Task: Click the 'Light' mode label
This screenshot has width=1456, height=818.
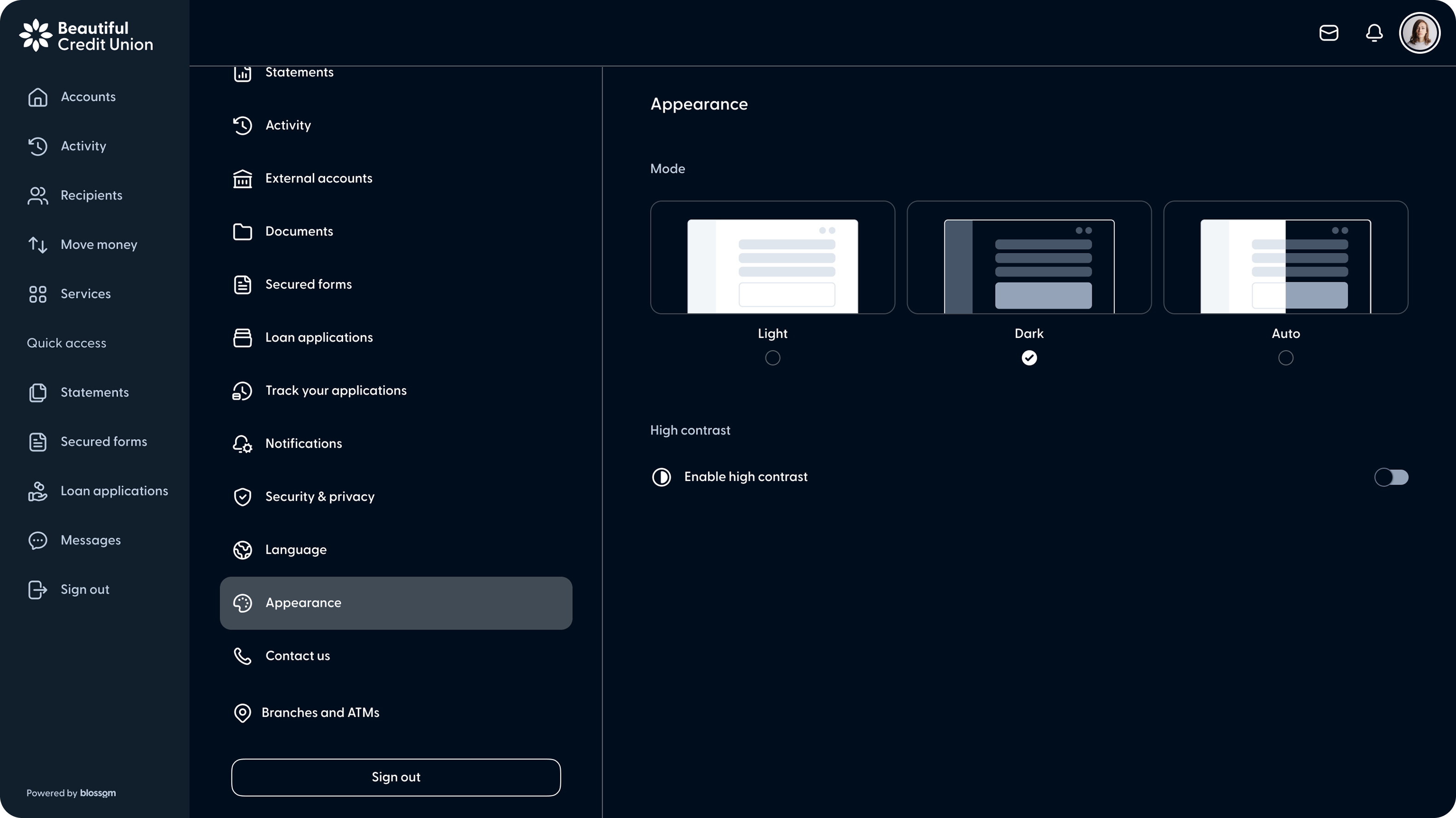Action: 772,334
